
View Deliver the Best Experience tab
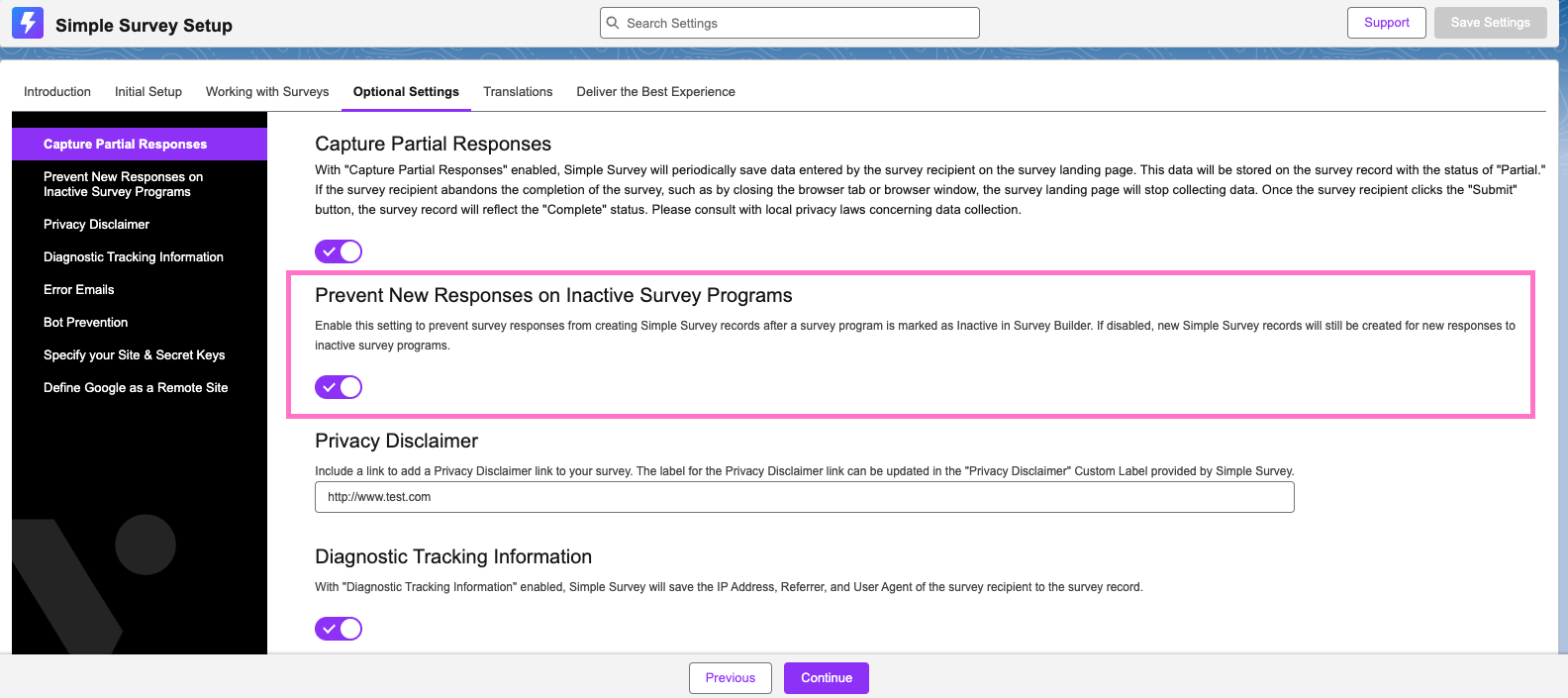click(x=656, y=92)
